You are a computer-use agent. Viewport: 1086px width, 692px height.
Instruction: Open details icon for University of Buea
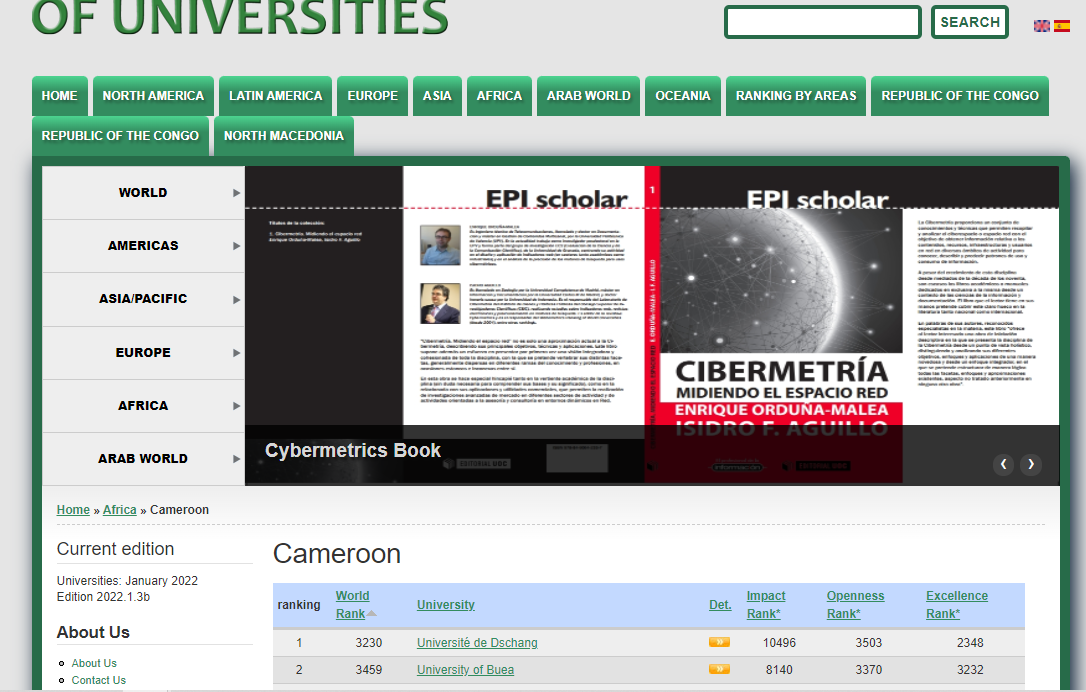(720, 669)
